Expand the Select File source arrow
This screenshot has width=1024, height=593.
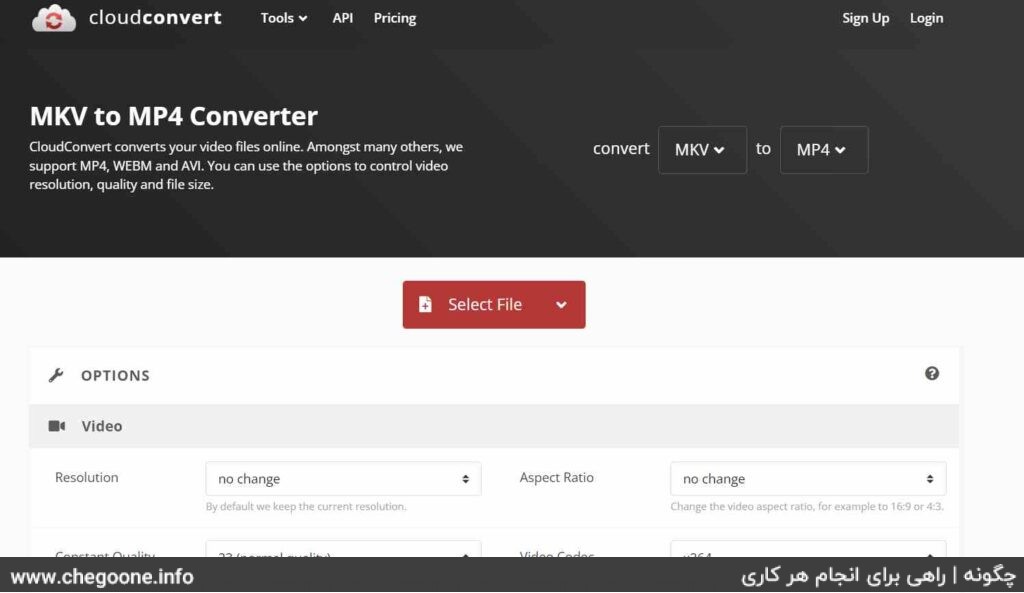pyautogui.click(x=561, y=305)
